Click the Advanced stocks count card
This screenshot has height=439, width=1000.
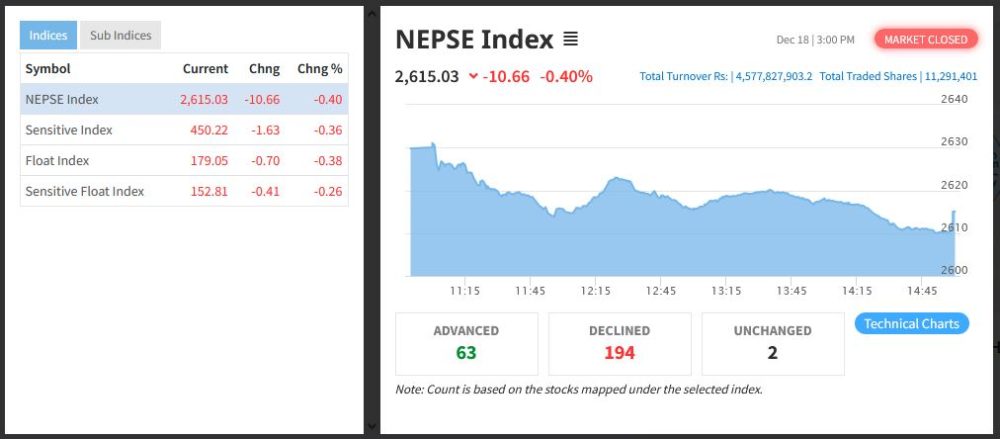[x=466, y=342]
